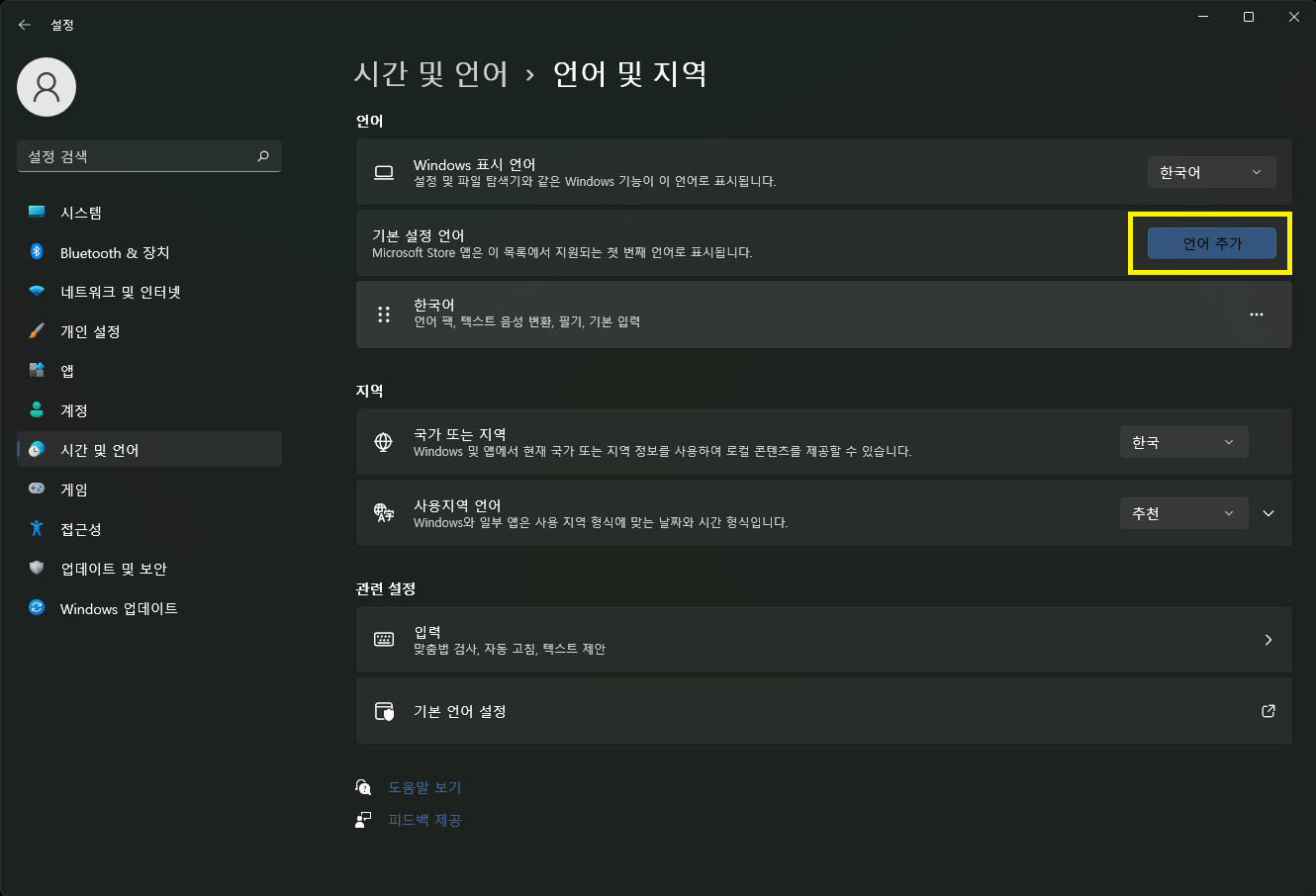1316x896 pixels.
Task: Click the 업데이트 및 보안 shield icon
Action: 35,569
